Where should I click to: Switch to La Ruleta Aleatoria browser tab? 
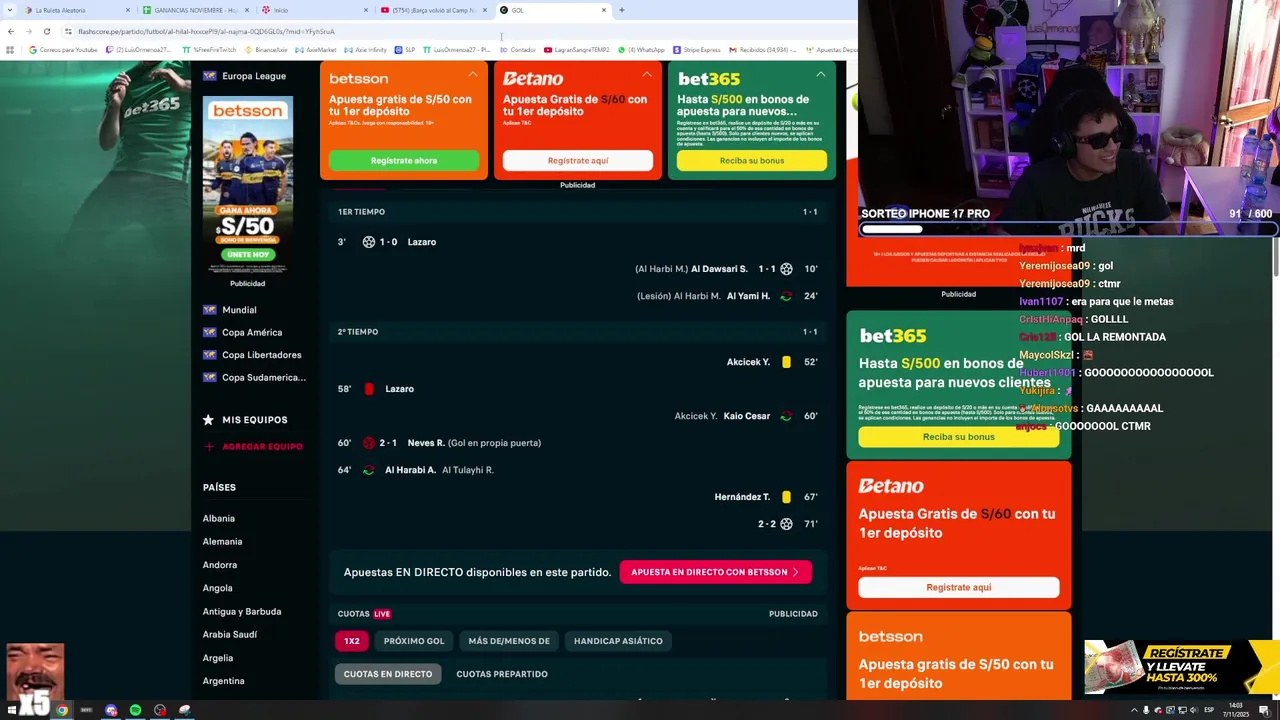75,10
